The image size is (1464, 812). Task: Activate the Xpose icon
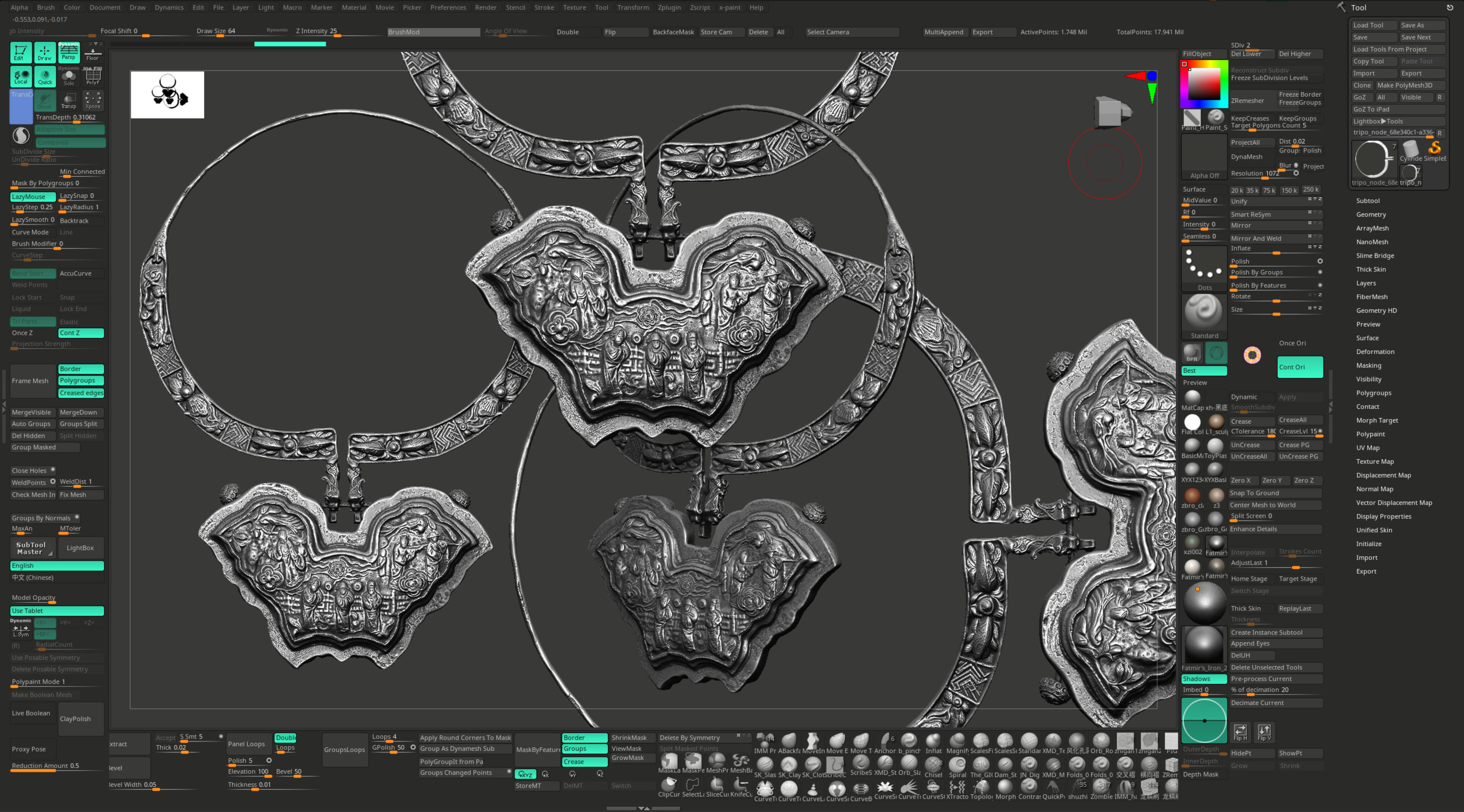93,101
